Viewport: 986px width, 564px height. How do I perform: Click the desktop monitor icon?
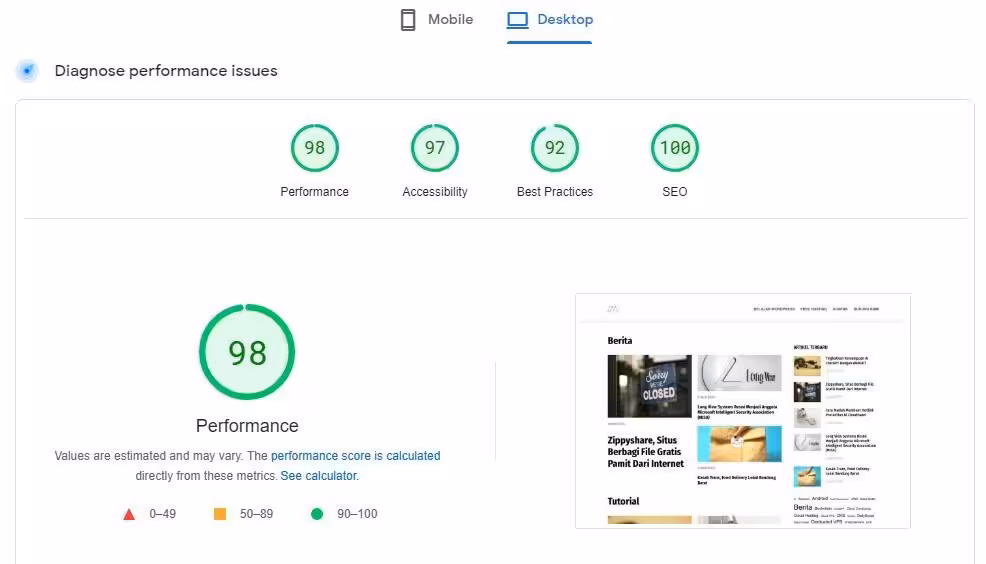pyautogui.click(x=518, y=20)
